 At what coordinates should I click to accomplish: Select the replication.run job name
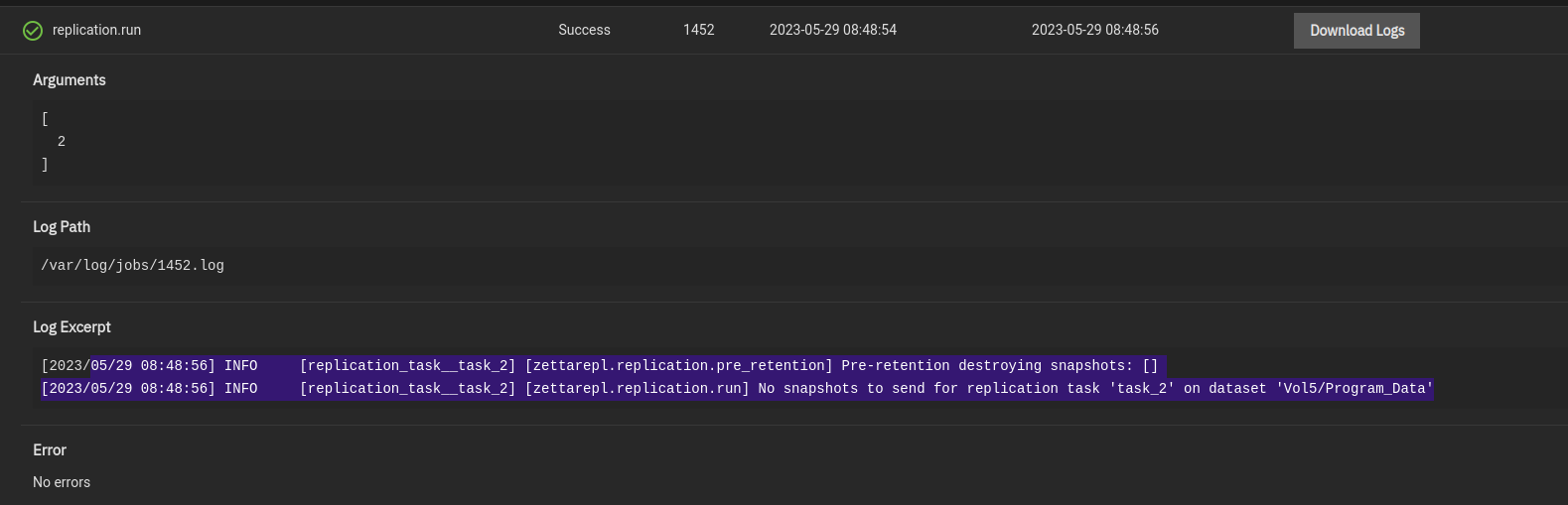click(96, 30)
